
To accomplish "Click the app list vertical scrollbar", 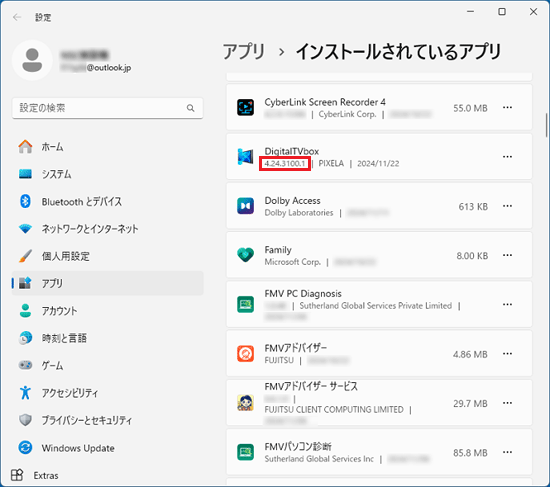I will 546,125.
